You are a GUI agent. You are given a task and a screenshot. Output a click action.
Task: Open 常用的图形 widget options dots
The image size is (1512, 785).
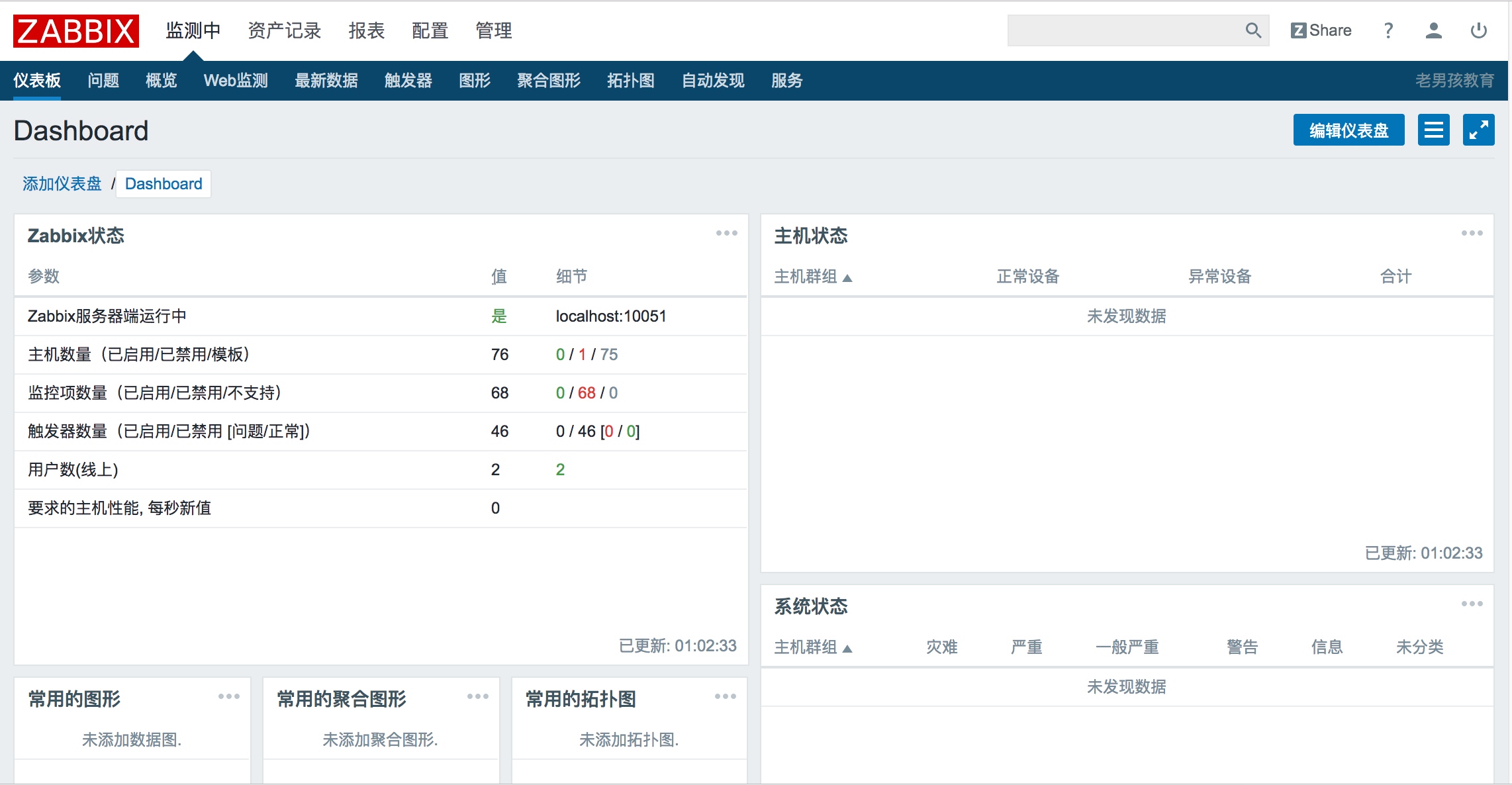pyautogui.click(x=228, y=696)
